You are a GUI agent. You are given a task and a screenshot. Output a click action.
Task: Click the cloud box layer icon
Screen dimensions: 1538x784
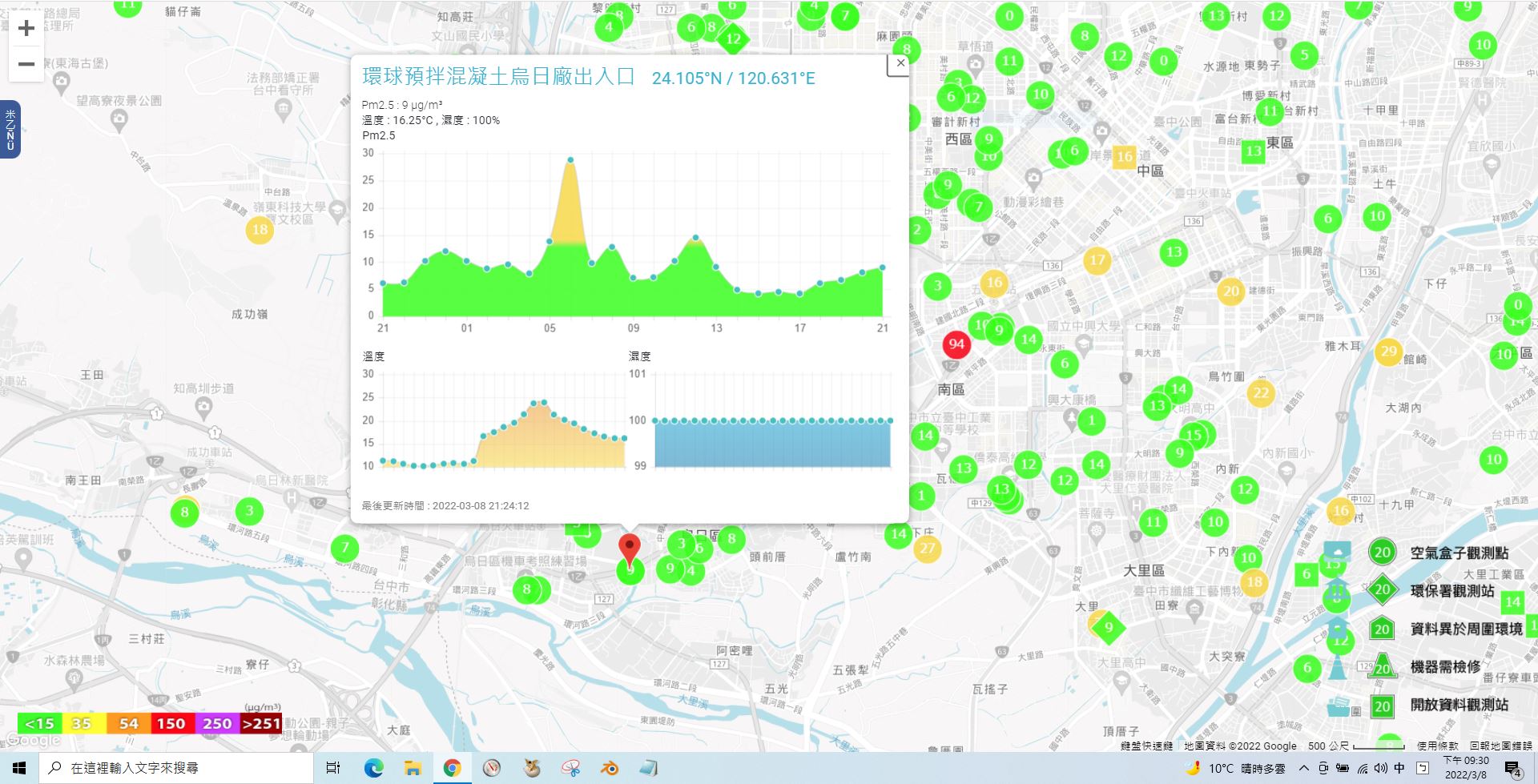tap(1337, 551)
